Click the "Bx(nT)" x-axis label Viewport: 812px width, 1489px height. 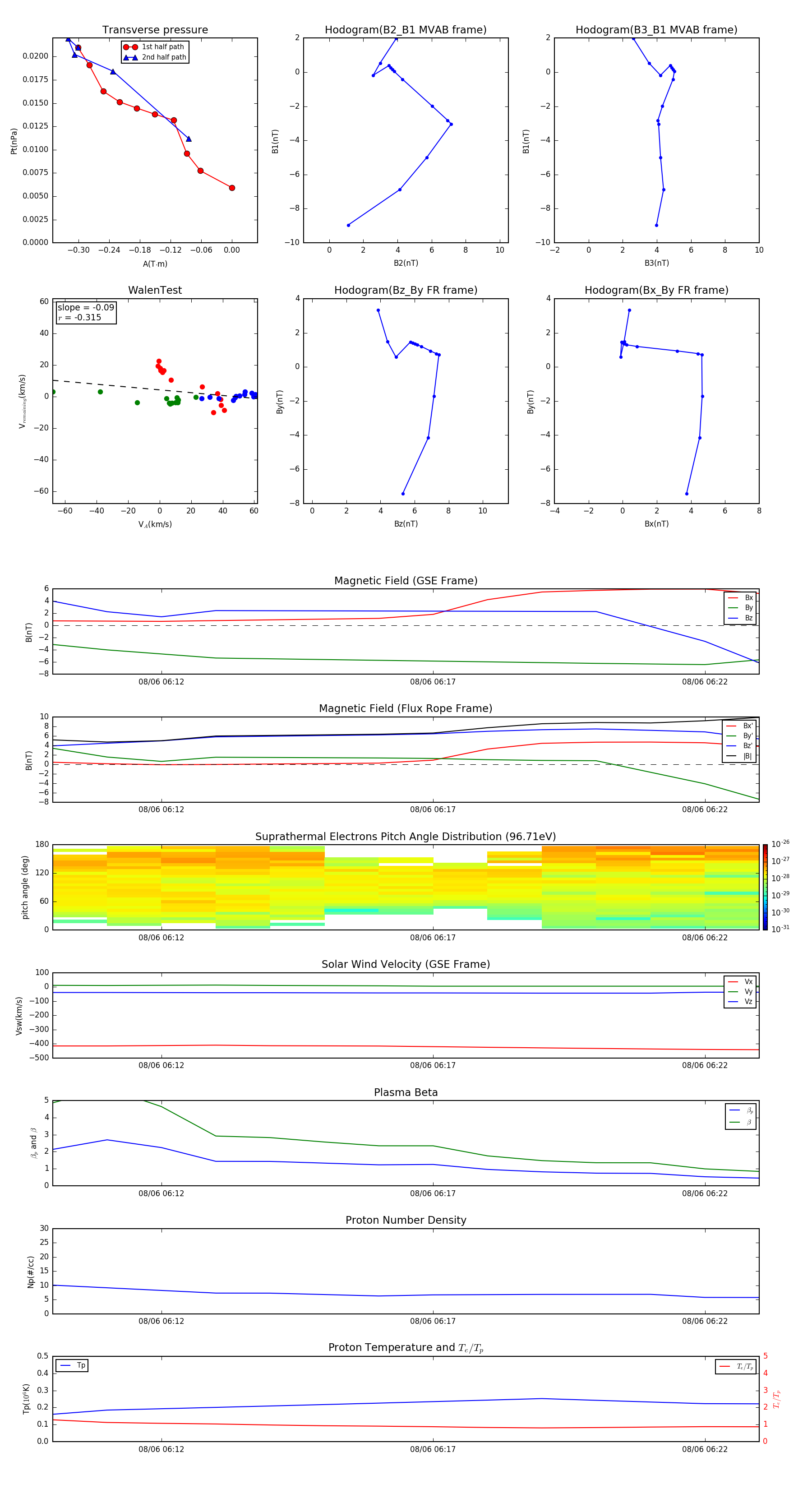point(656,524)
